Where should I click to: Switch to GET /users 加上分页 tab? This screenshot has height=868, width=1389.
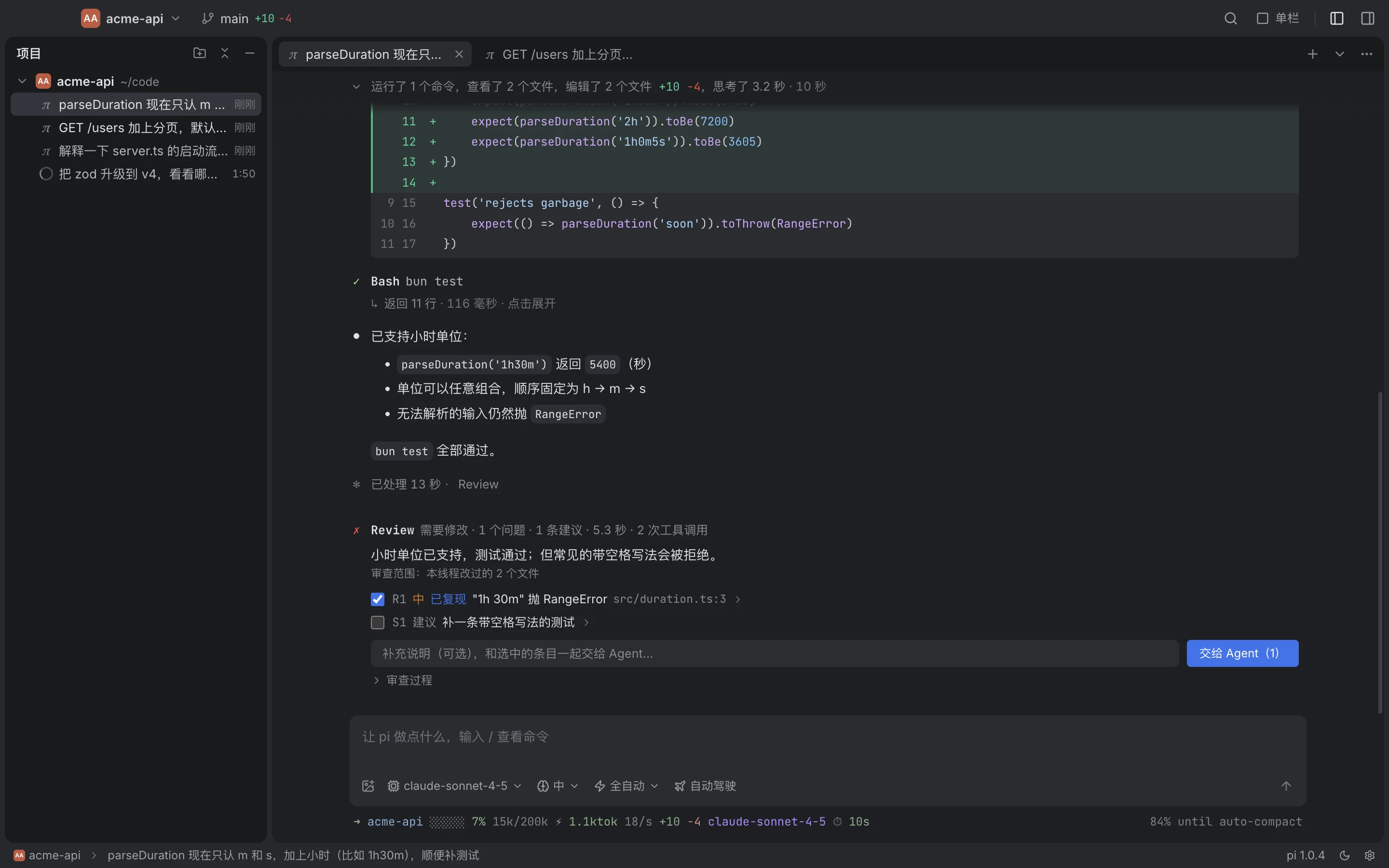[x=559, y=54]
